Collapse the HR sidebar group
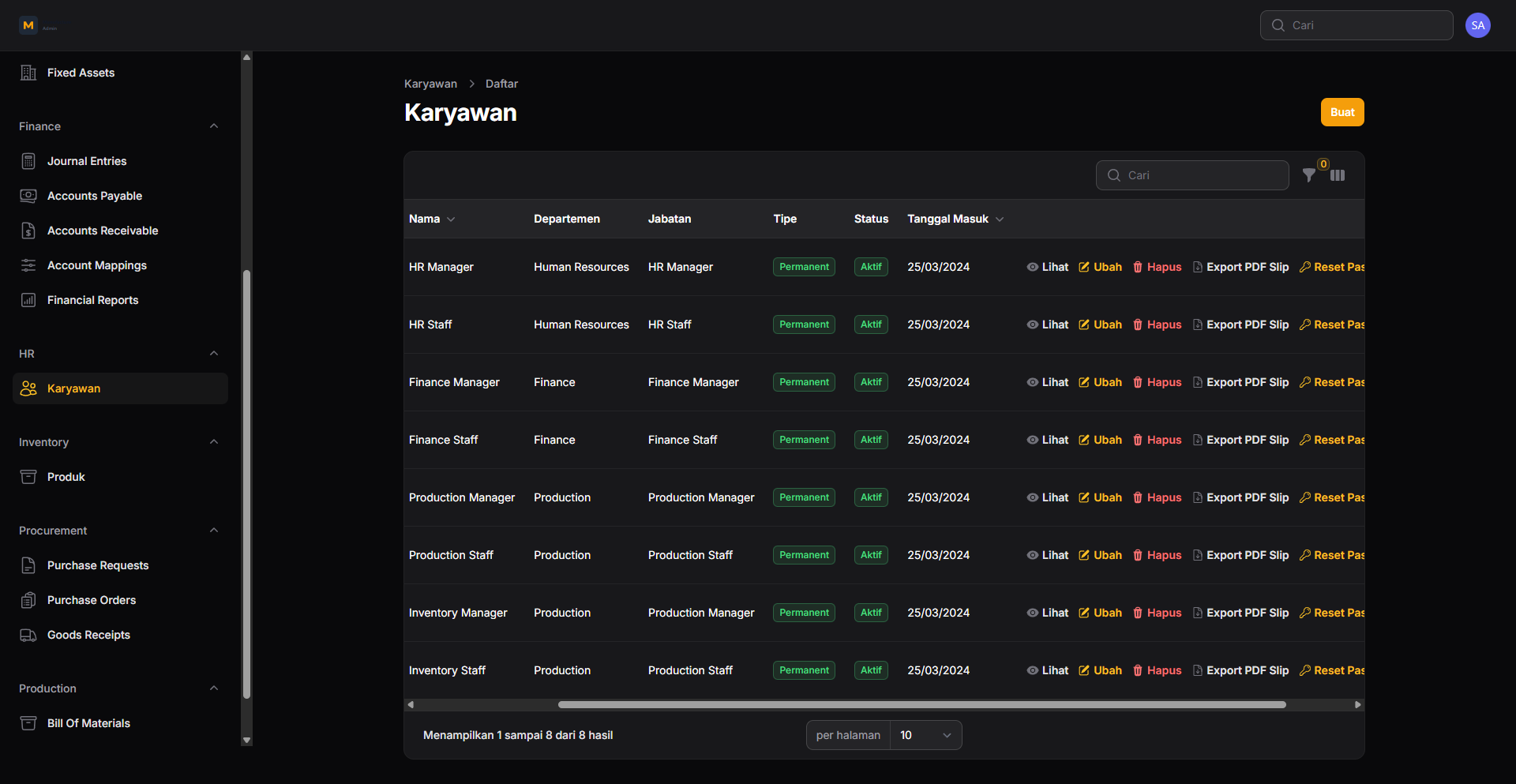 click(214, 354)
